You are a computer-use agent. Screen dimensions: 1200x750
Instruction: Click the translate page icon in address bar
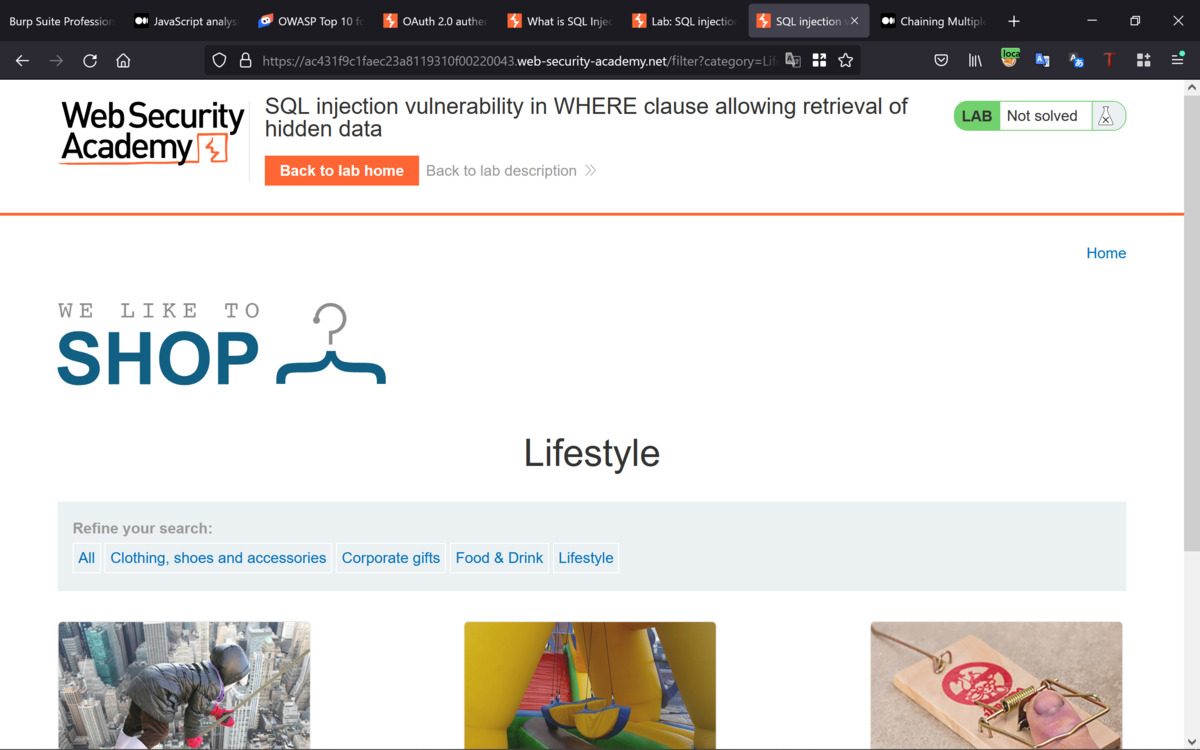click(793, 61)
